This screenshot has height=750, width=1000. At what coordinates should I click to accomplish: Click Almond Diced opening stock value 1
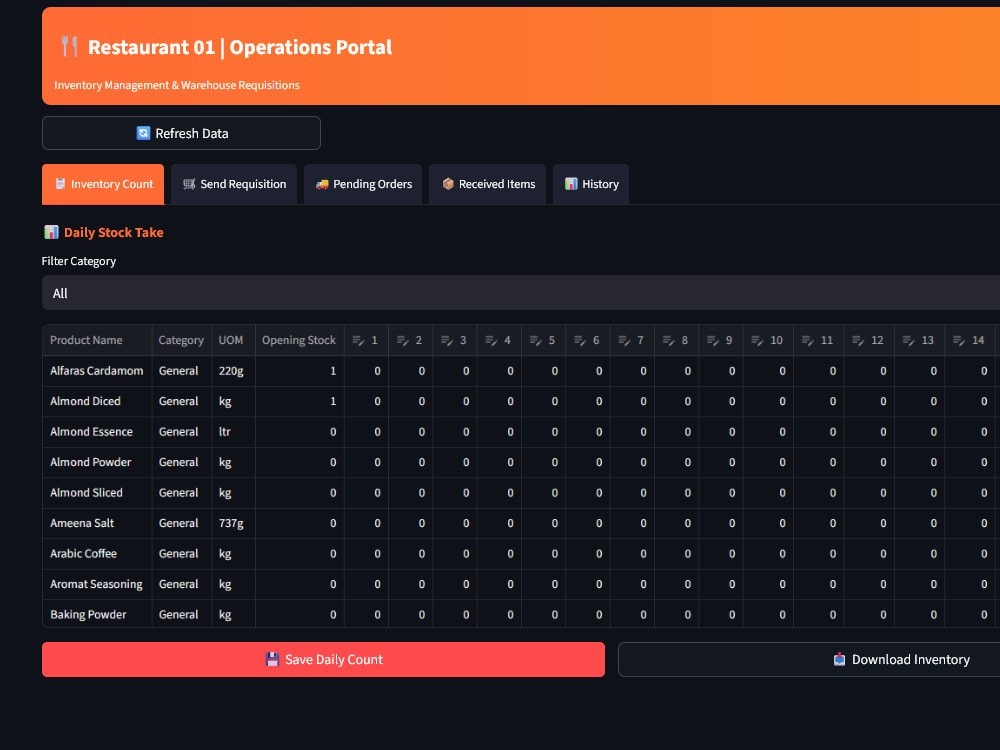click(x=300, y=402)
